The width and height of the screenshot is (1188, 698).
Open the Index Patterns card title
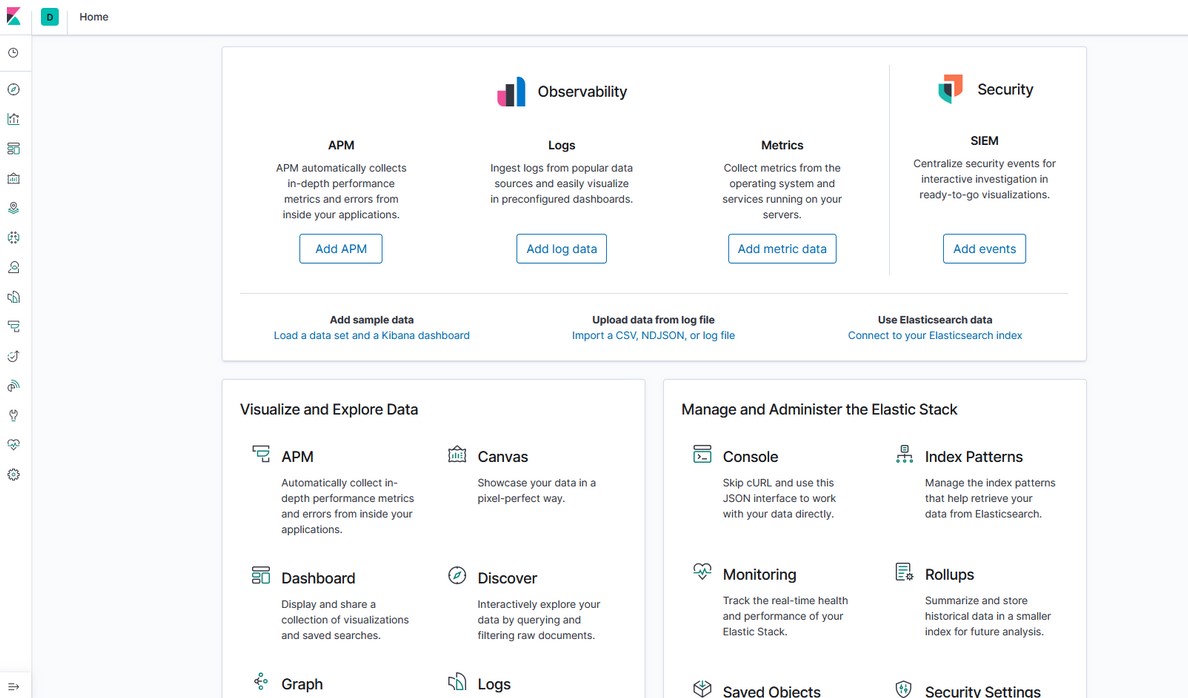(974, 457)
